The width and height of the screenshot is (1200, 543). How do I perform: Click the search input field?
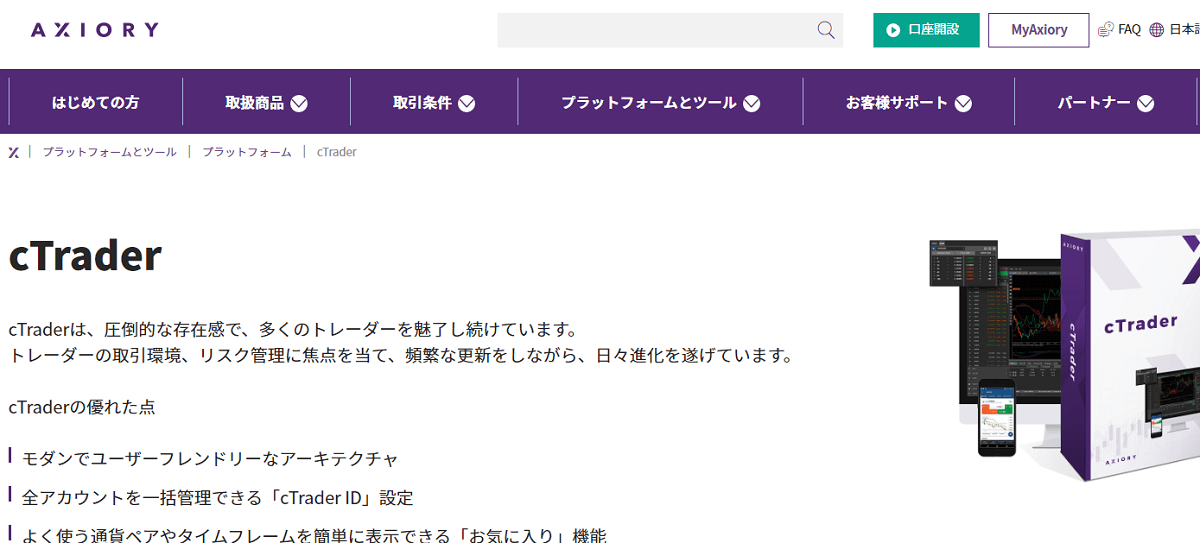(x=670, y=30)
